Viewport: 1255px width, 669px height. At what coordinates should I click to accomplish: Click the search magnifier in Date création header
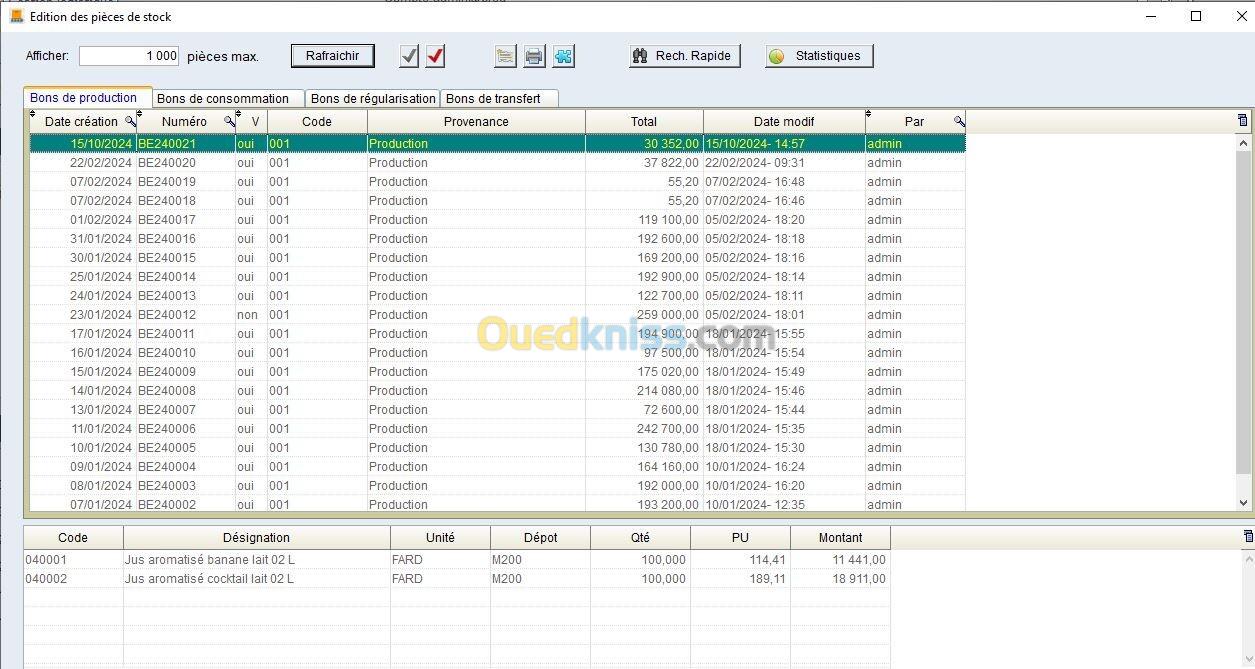[129, 122]
